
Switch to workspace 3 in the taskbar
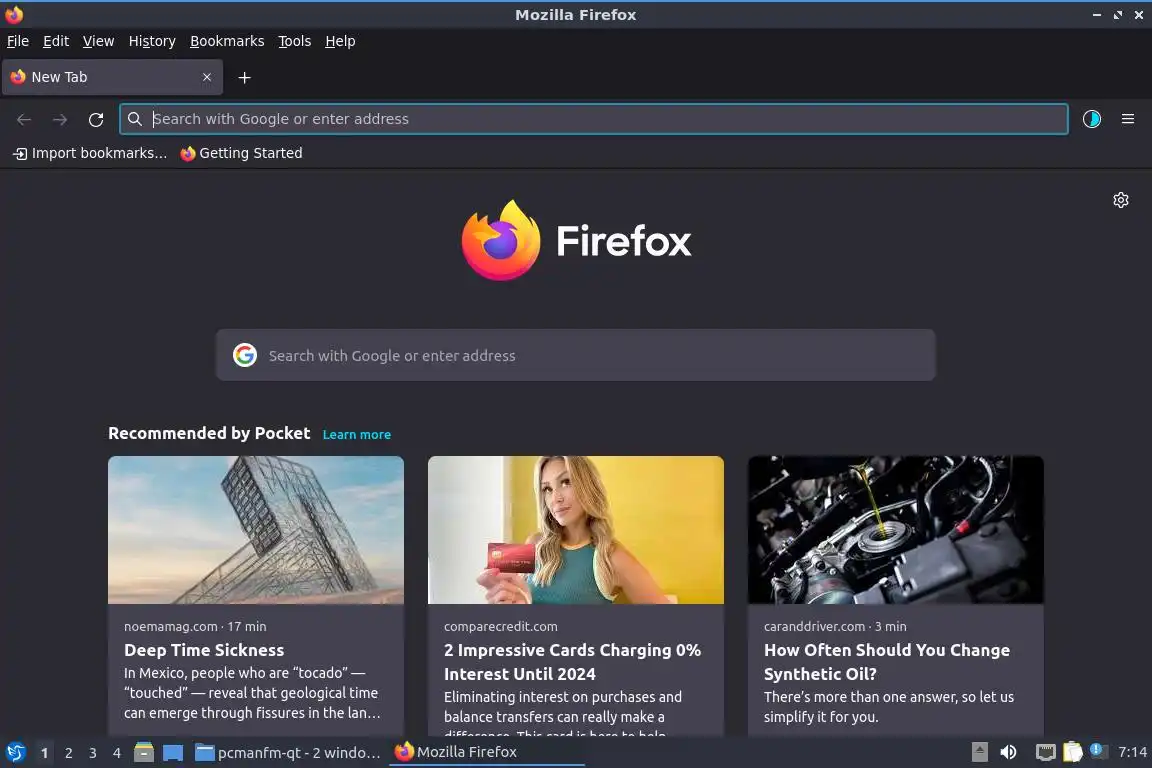coord(93,753)
